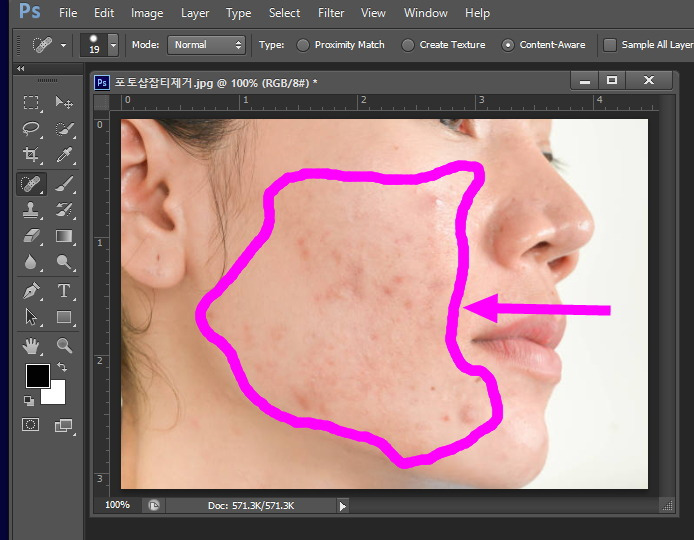Image resolution: width=694 pixels, height=540 pixels.
Task: Select the Eraser tool
Action: point(31,236)
